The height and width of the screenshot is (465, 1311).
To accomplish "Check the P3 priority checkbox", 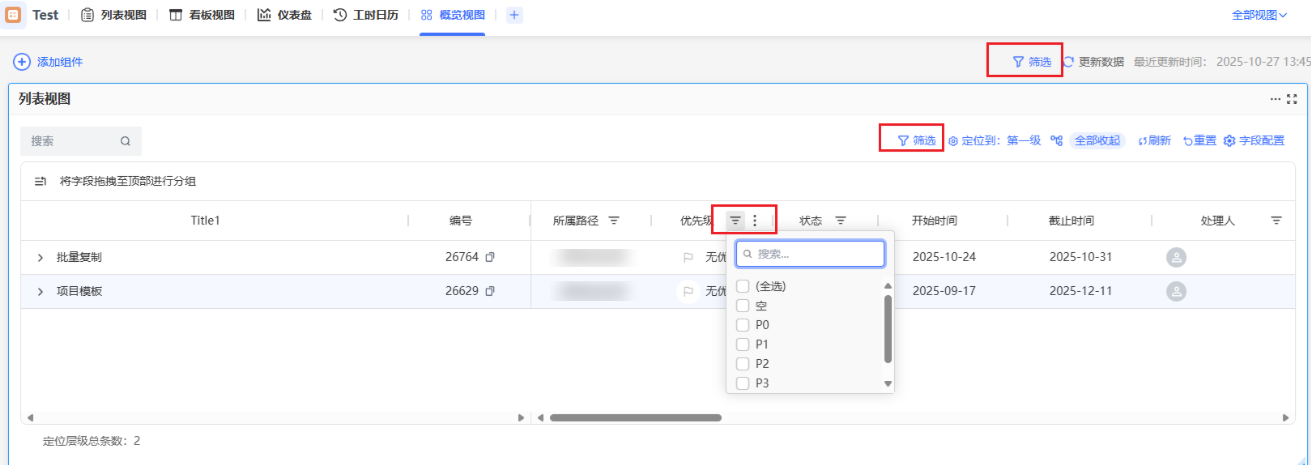I will (742, 383).
